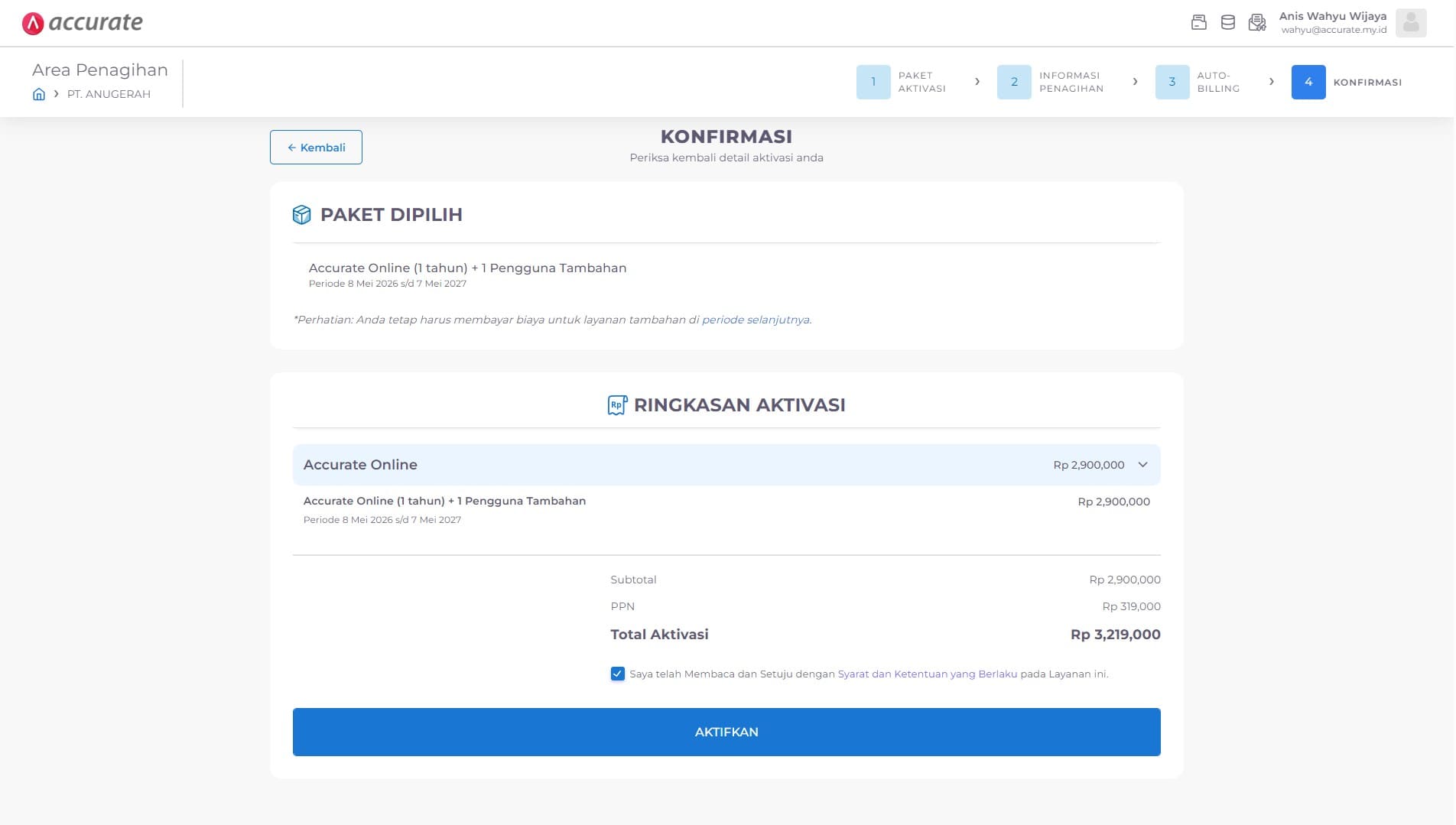Click the chevron after Auto-Billing step
Viewport: 1456px width, 825px height.
1272,82
